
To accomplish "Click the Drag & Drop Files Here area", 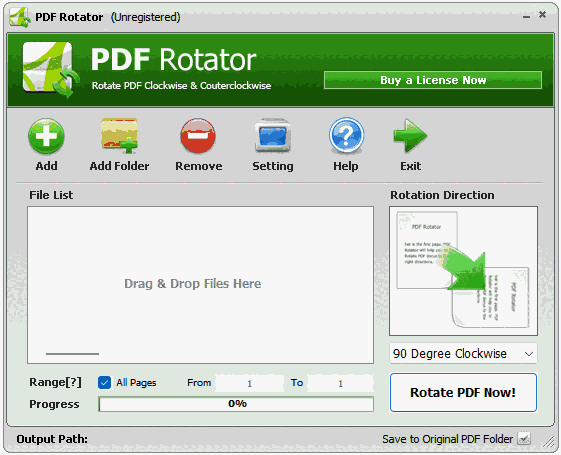I will [200, 285].
